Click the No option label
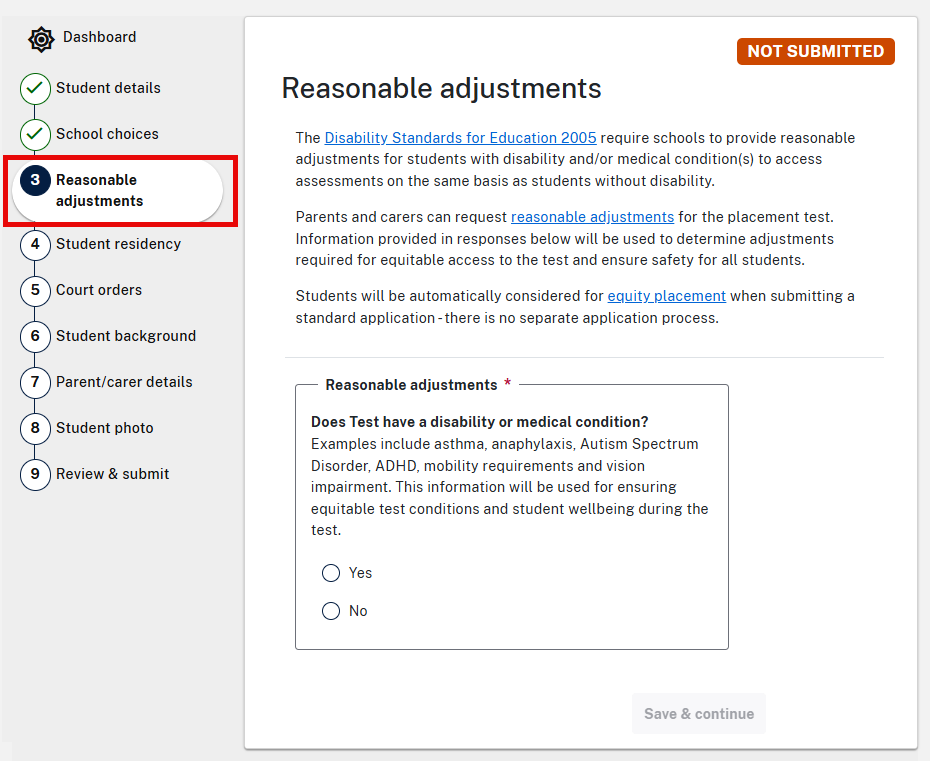 tap(358, 611)
